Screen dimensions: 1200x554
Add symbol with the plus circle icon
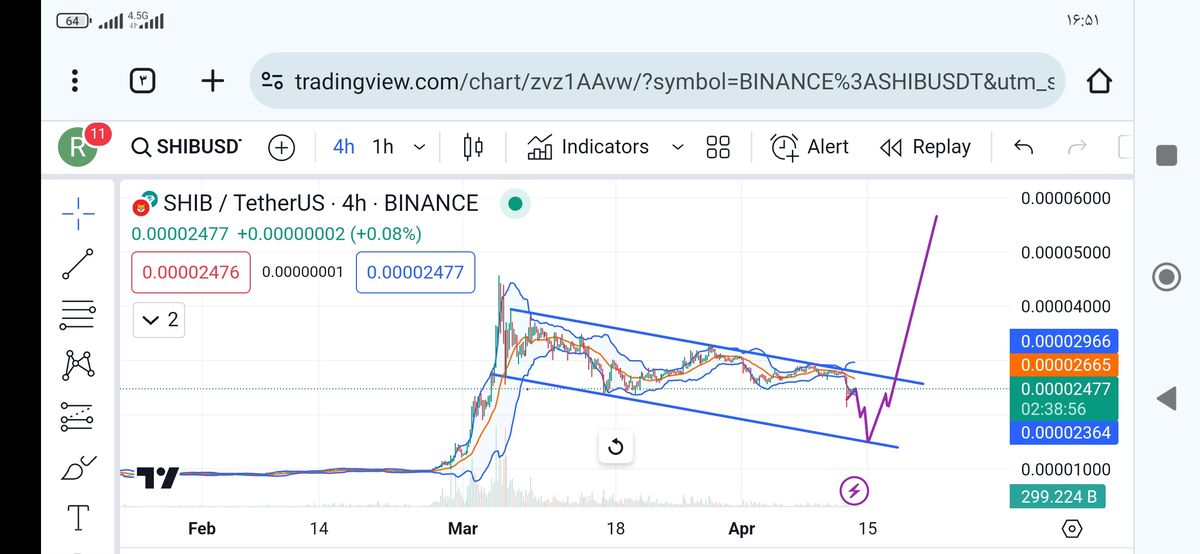[282, 147]
